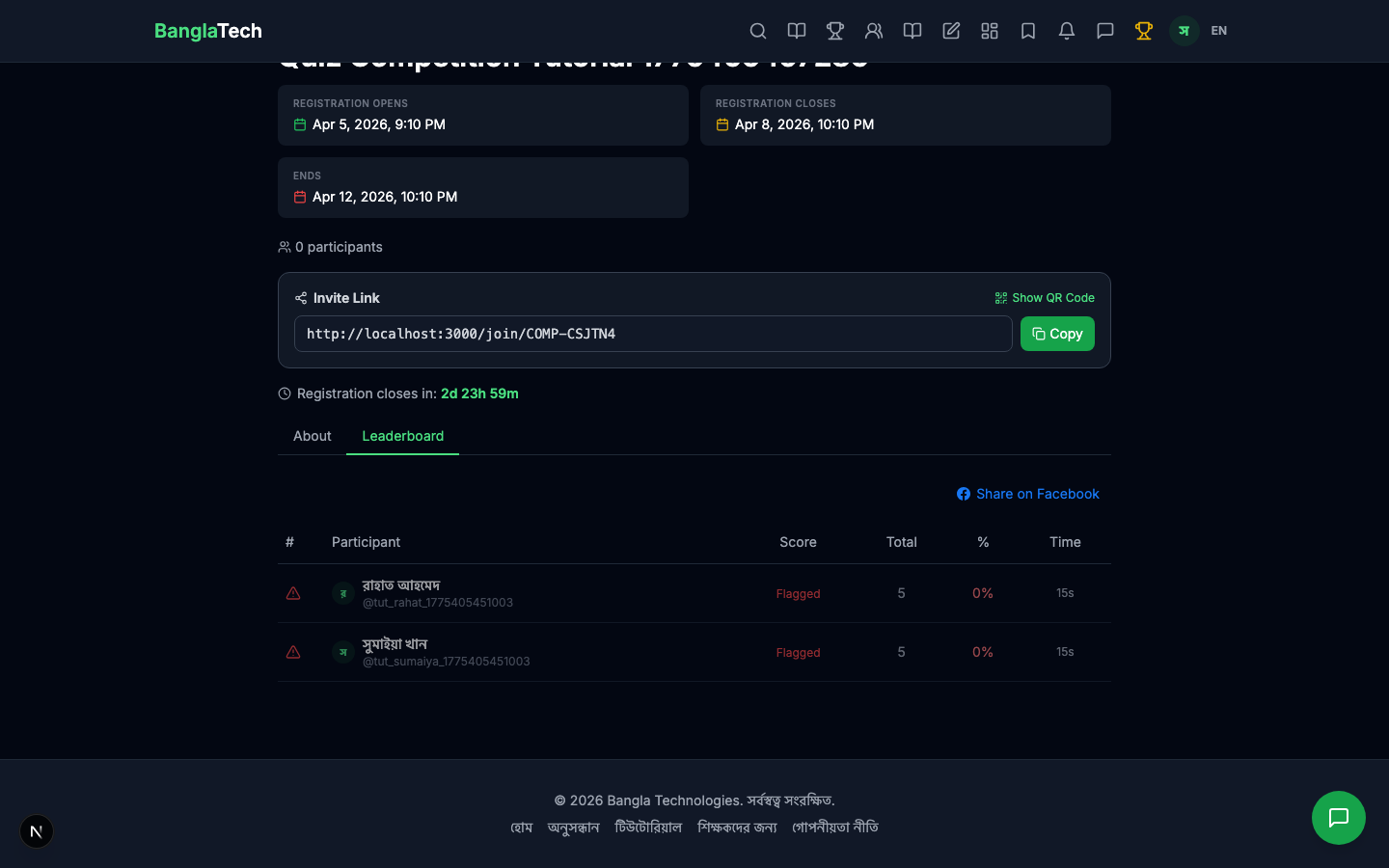
Task: Share leaderboard on Facebook
Action: 1028,494
